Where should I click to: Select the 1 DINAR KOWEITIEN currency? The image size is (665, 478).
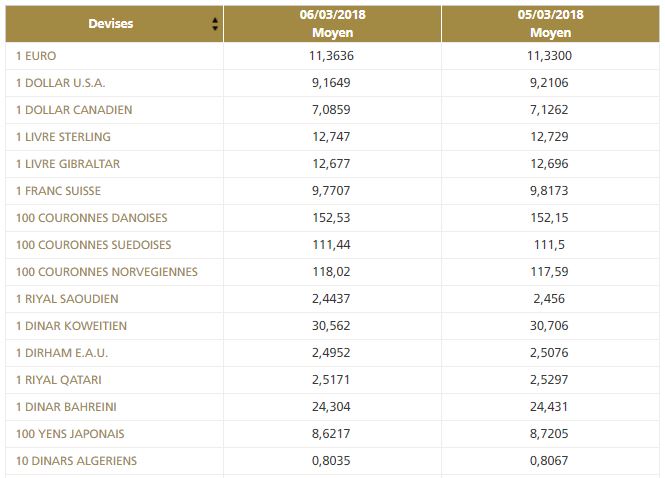click(x=71, y=326)
